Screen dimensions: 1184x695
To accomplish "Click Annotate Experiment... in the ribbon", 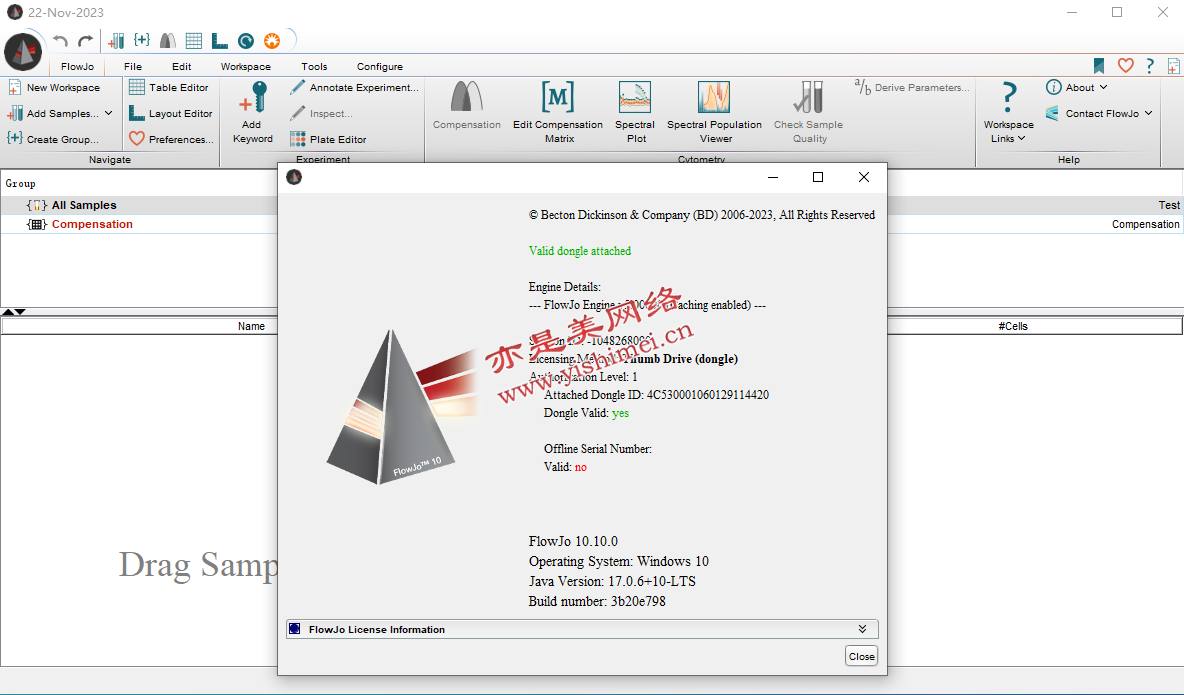I will (354, 88).
